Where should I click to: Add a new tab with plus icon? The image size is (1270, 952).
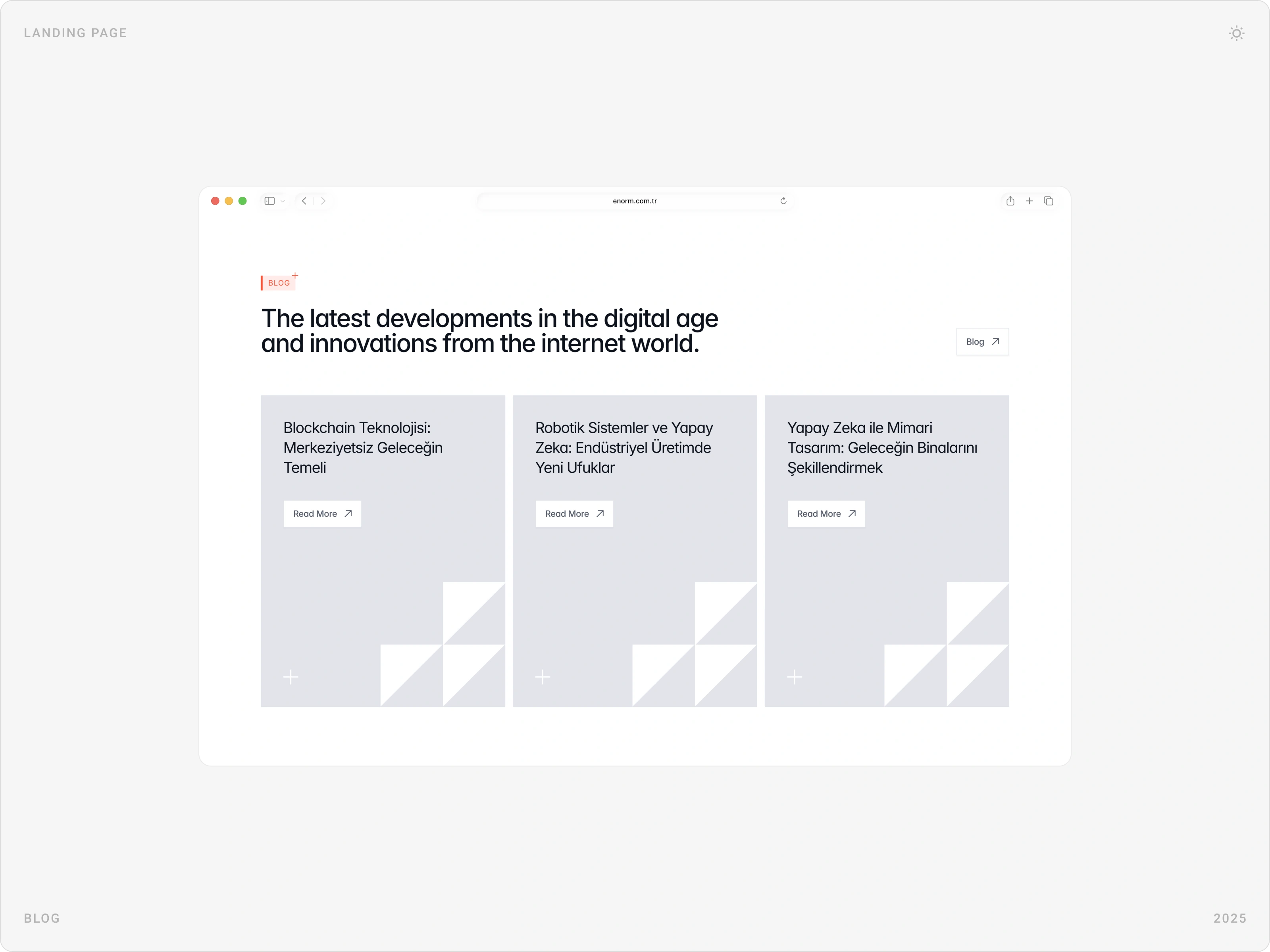point(1029,201)
